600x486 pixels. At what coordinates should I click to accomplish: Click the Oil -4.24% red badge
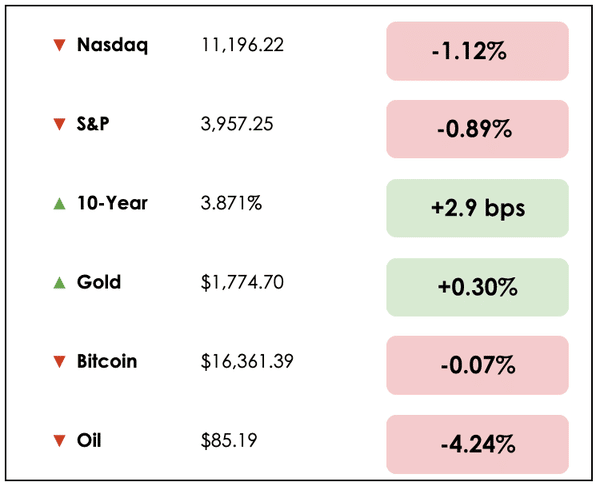click(x=477, y=444)
